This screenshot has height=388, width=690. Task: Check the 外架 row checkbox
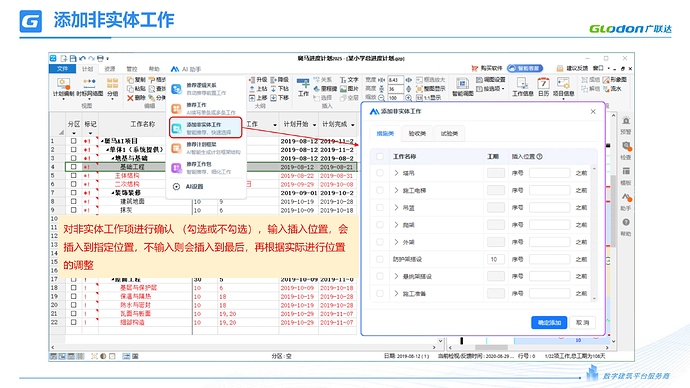[x=379, y=242]
